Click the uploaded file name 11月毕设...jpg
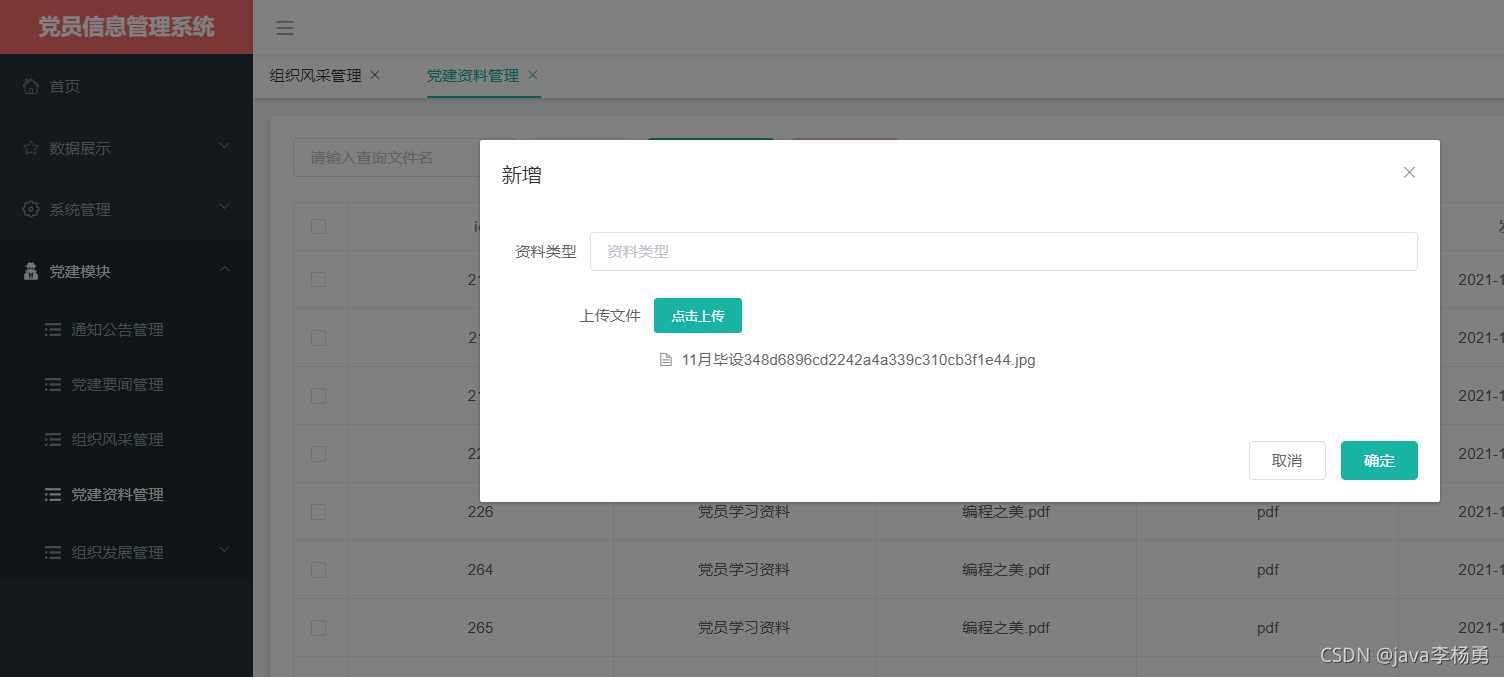Viewport: 1504px width, 677px height. pyautogui.click(x=858, y=360)
